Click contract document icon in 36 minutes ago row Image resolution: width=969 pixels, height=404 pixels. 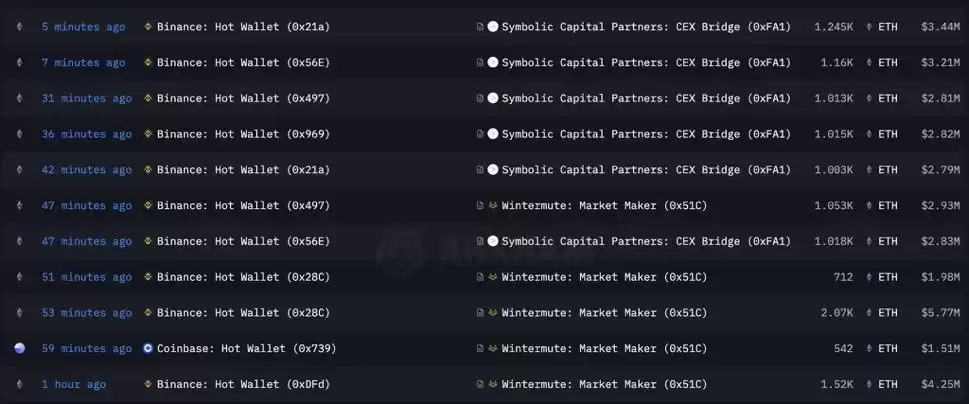pos(480,134)
